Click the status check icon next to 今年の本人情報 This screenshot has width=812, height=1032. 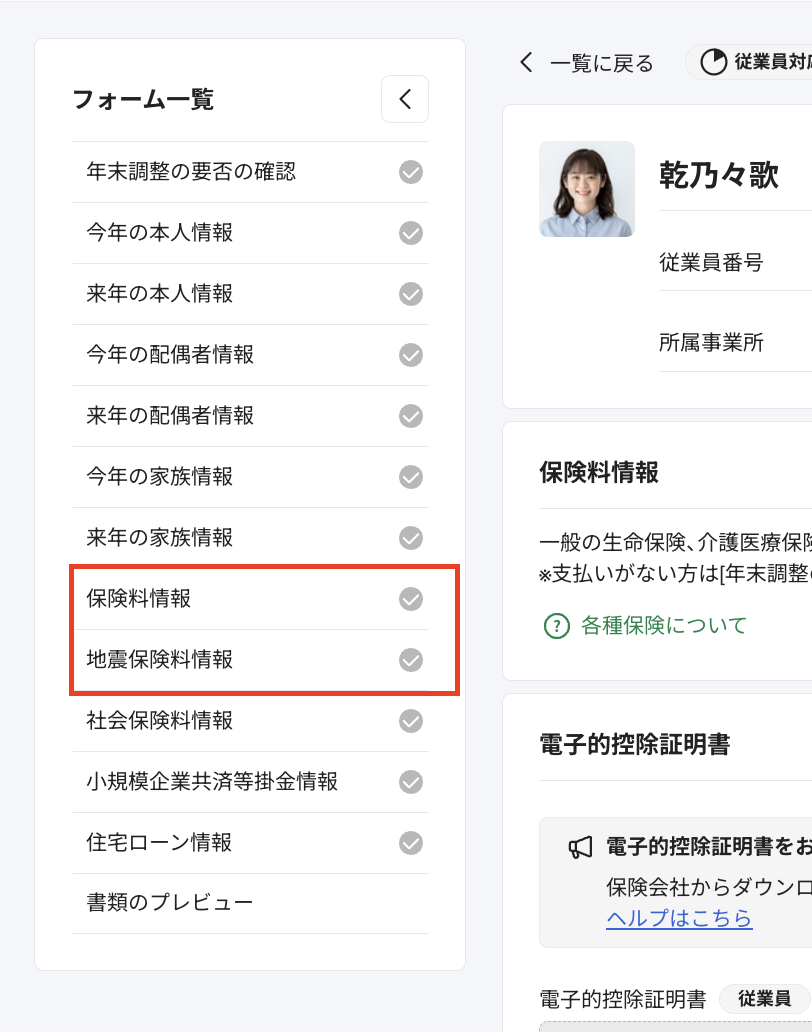point(410,232)
